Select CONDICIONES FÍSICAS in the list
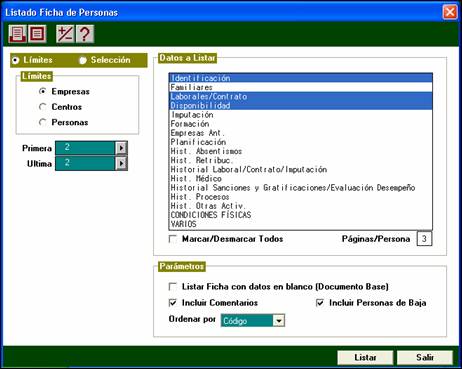The width and height of the screenshot is (462, 369). pos(301,215)
